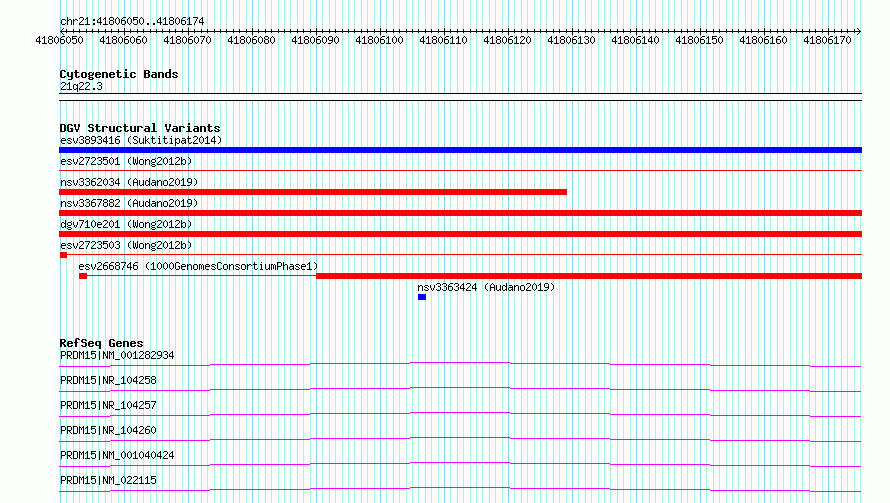The image size is (890, 503).
Task: Click ruler position 41806050
Action: 59,40
